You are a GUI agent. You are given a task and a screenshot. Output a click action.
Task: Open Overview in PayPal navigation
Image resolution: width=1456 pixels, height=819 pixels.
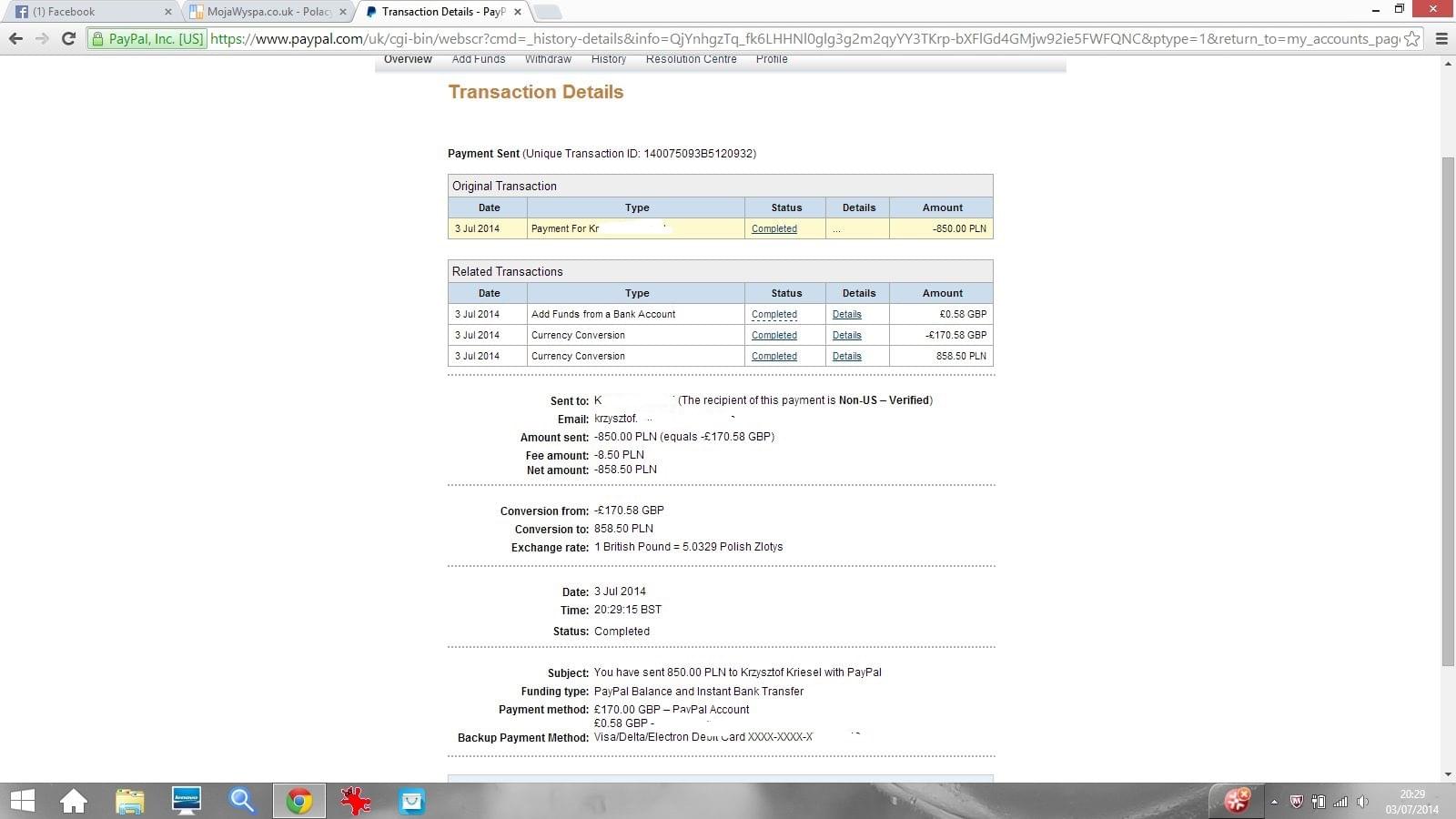coord(408,59)
